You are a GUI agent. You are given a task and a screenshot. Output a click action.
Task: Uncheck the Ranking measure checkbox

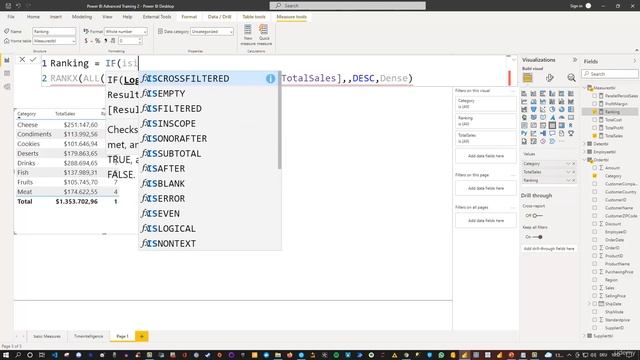click(x=595, y=112)
